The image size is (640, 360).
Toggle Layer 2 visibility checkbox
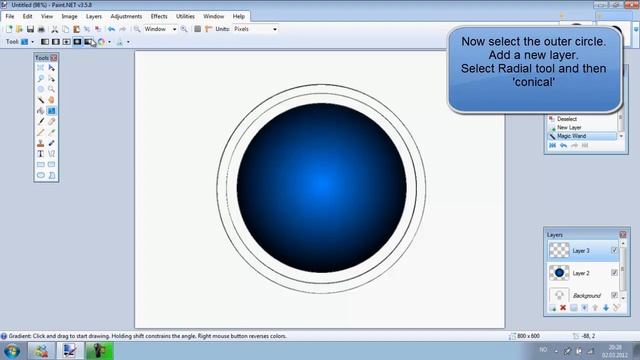pos(614,273)
